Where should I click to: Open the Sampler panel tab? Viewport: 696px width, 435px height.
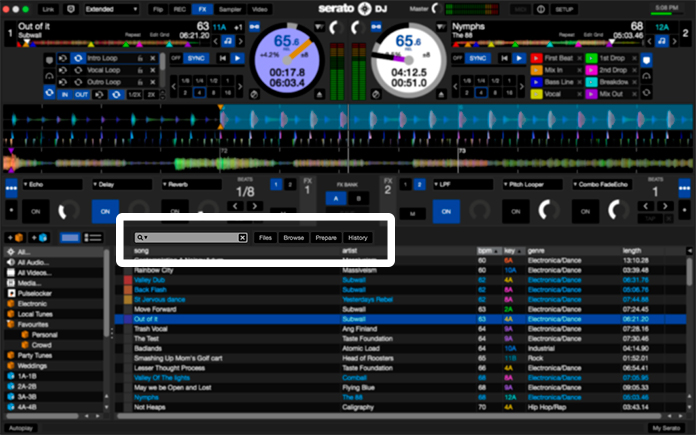tap(230, 9)
